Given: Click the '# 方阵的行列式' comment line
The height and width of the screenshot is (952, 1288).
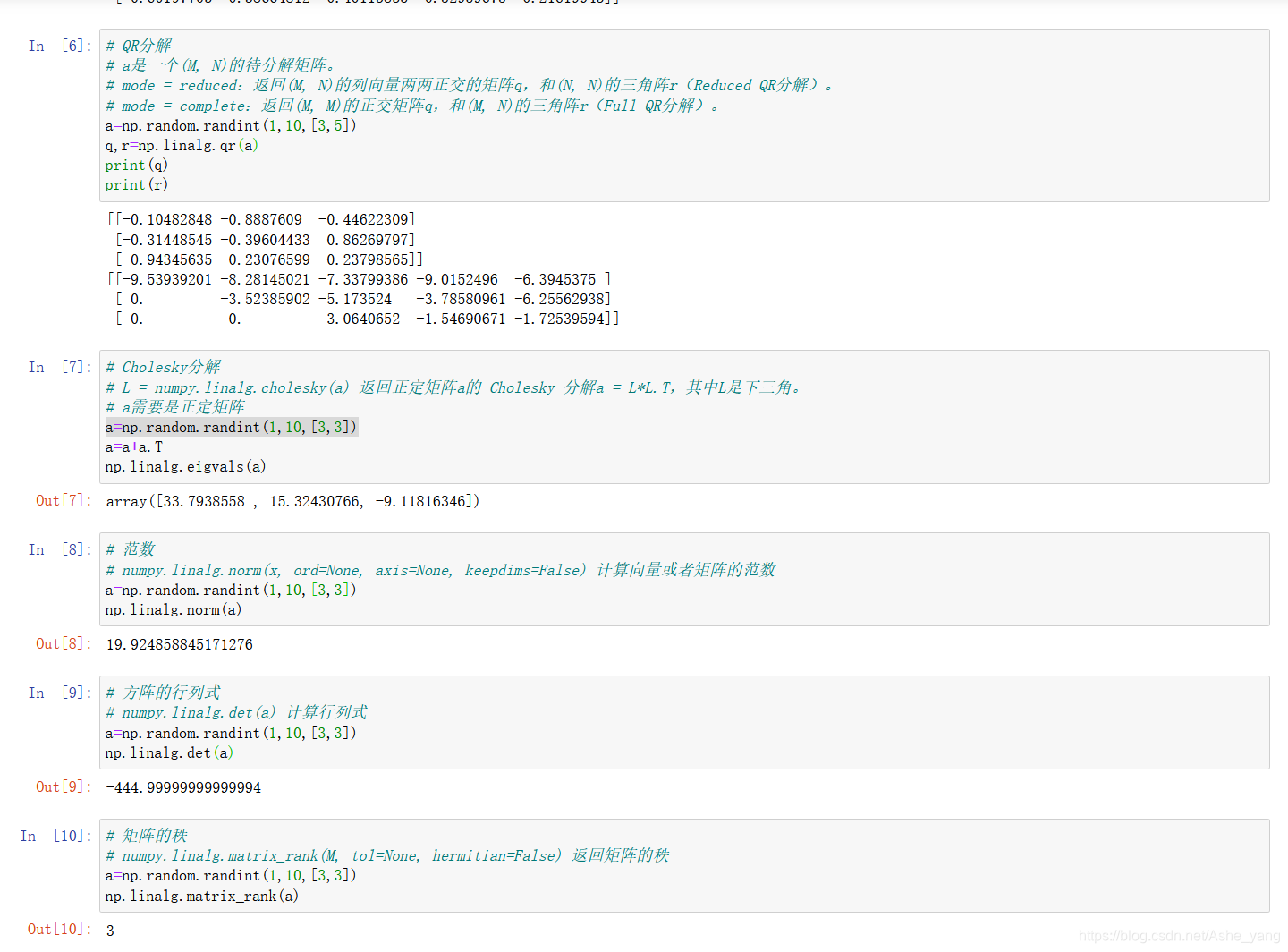Looking at the screenshot, I should [x=163, y=693].
